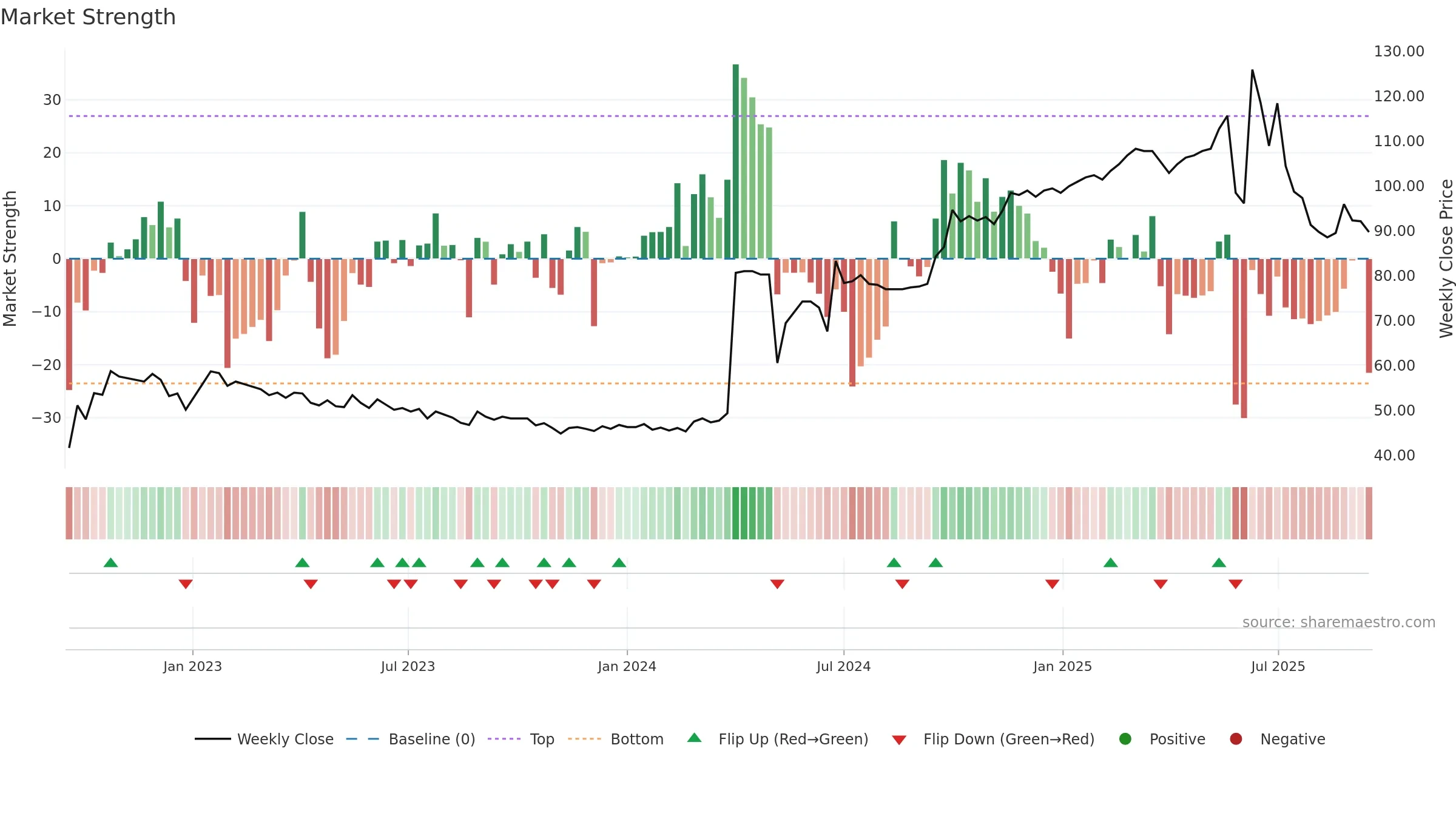Click the red flip-down marker at Jan 2023
Viewport: 1456px width, 819px height.
tap(186, 584)
